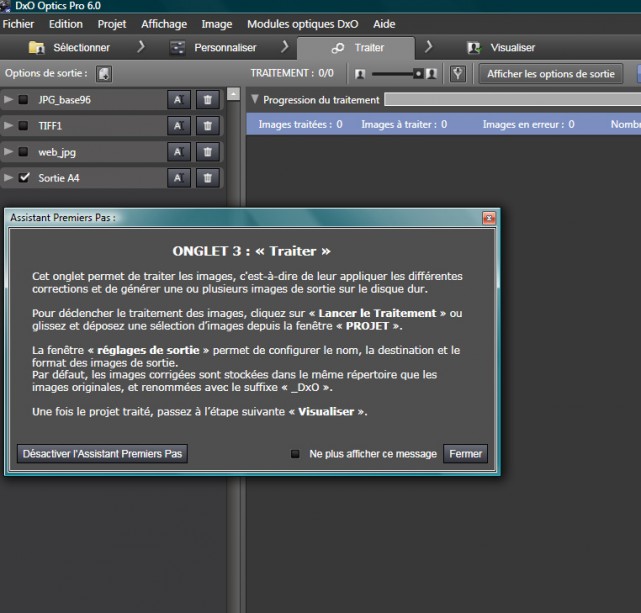Click the DxO Optics Pro title icon

point(6,6)
